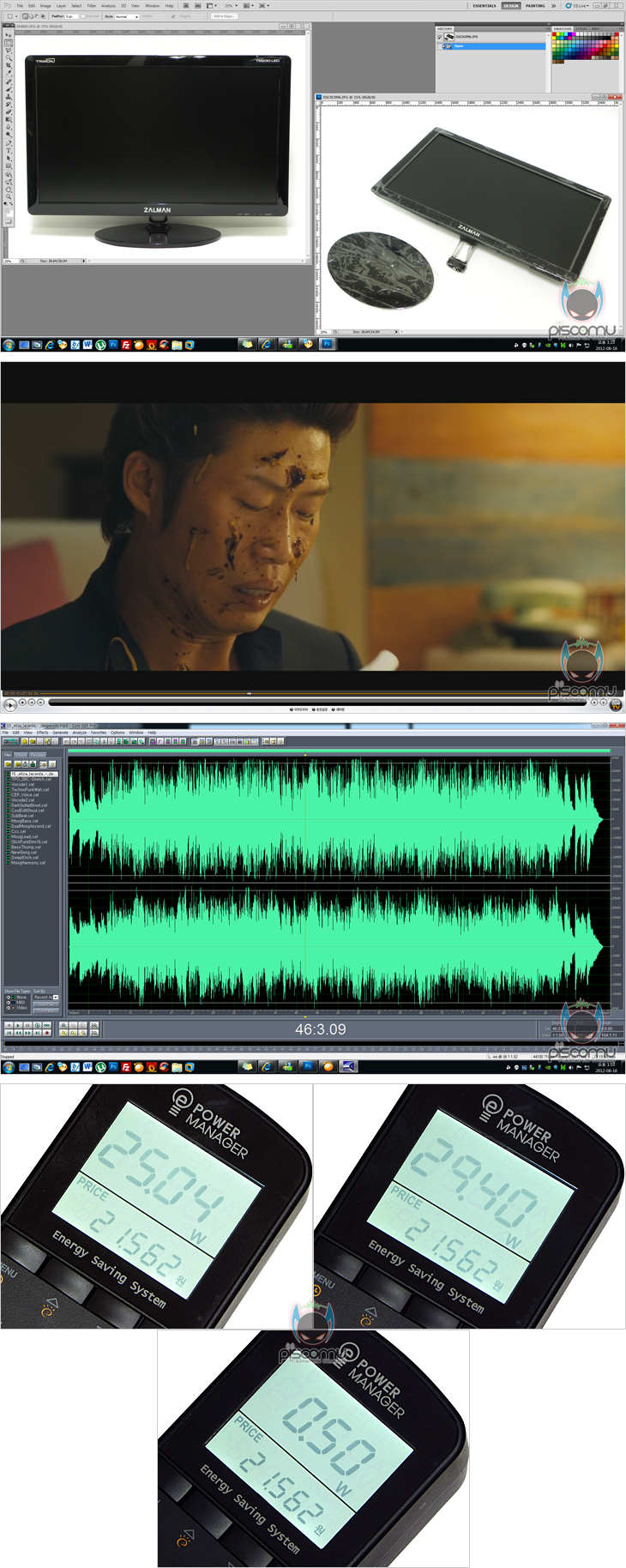Select MoogBass.cel in the file list
Image resolution: width=626 pixels, height=1568 pixels.
25,821
